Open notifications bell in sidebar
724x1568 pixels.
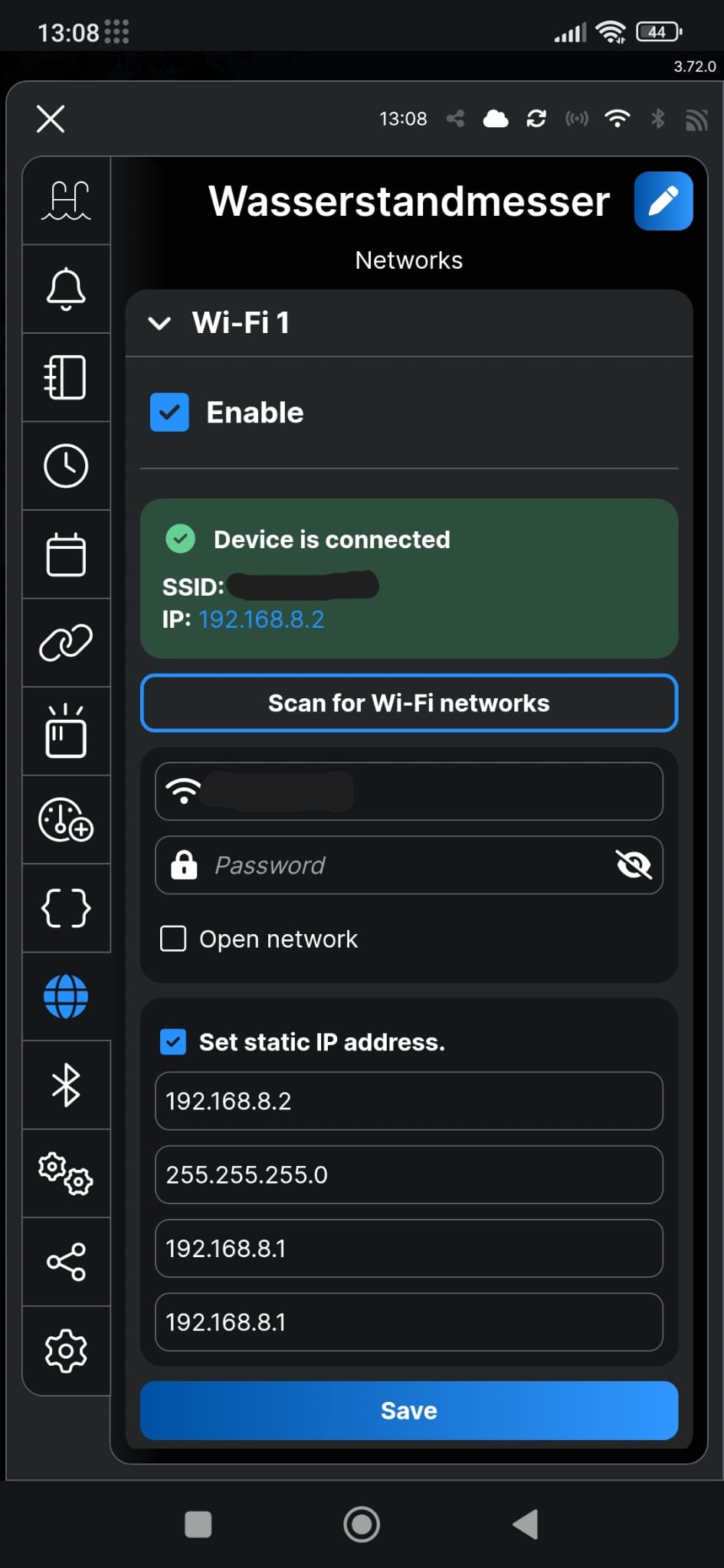click(66, 289)
